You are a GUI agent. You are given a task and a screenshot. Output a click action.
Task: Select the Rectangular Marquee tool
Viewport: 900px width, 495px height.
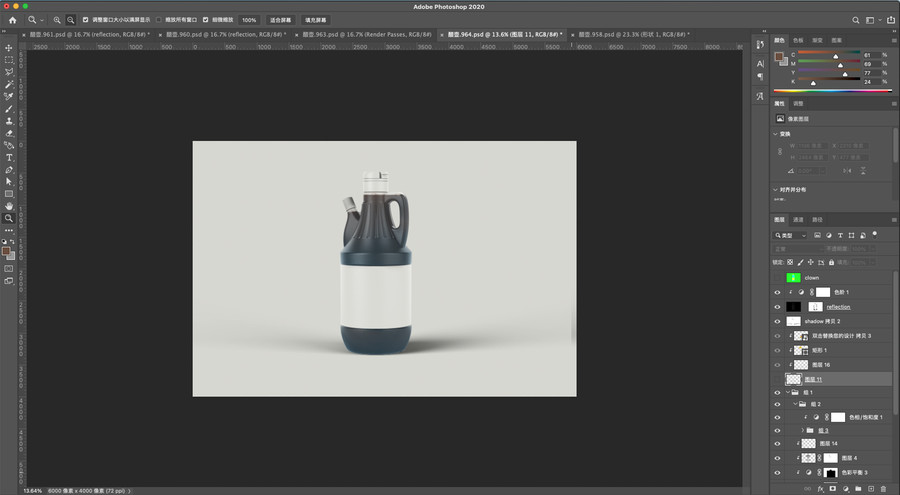[x=9, y=60]
